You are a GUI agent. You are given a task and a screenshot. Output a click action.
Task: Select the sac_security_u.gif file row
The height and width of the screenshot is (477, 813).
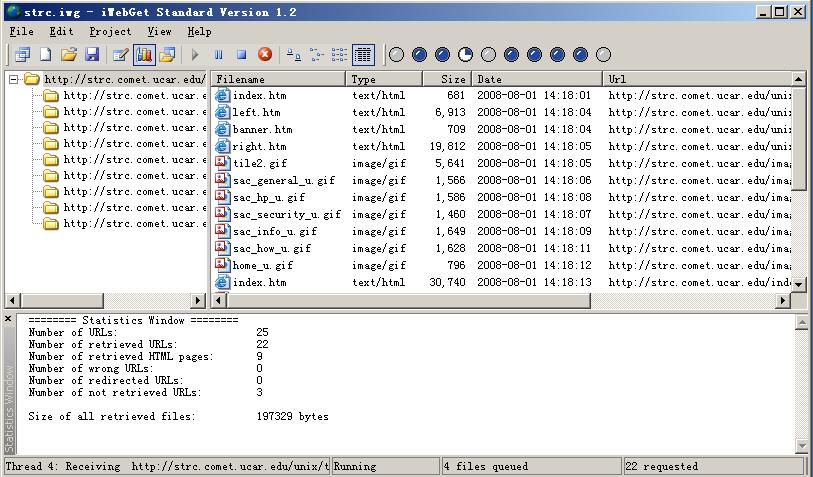[502, 215]
